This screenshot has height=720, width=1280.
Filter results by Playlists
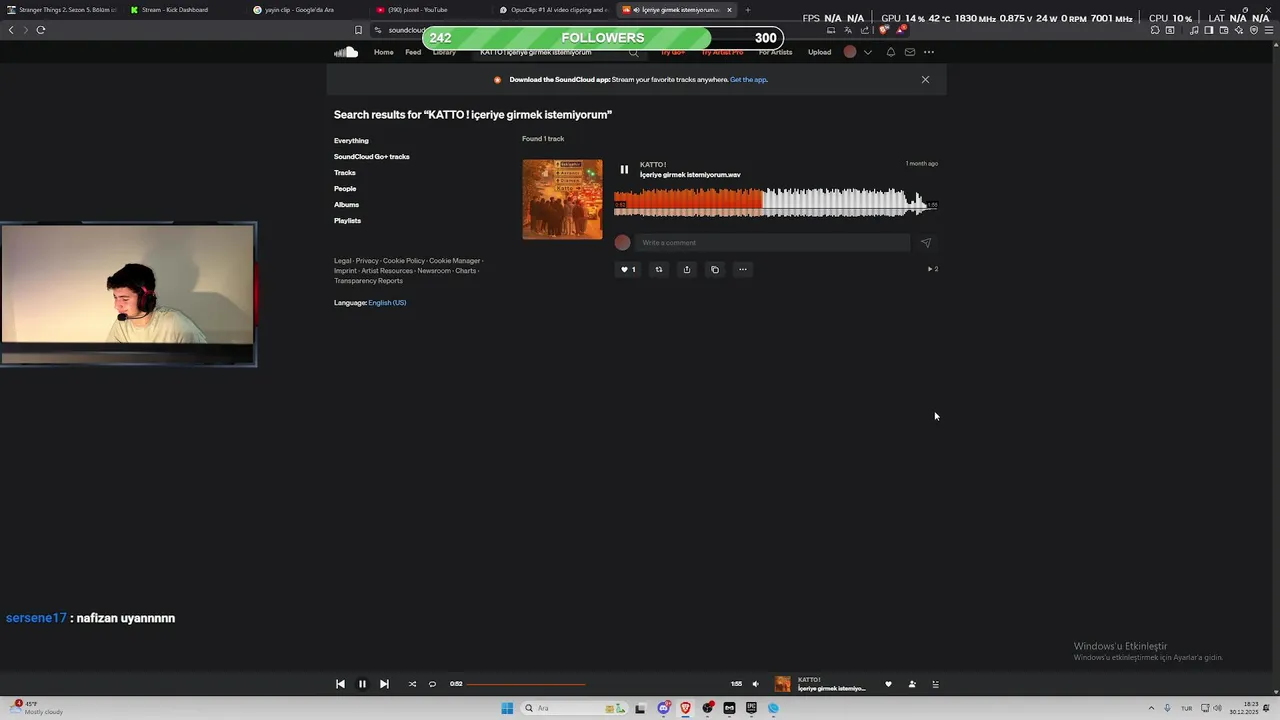click(x=347, y=221)
